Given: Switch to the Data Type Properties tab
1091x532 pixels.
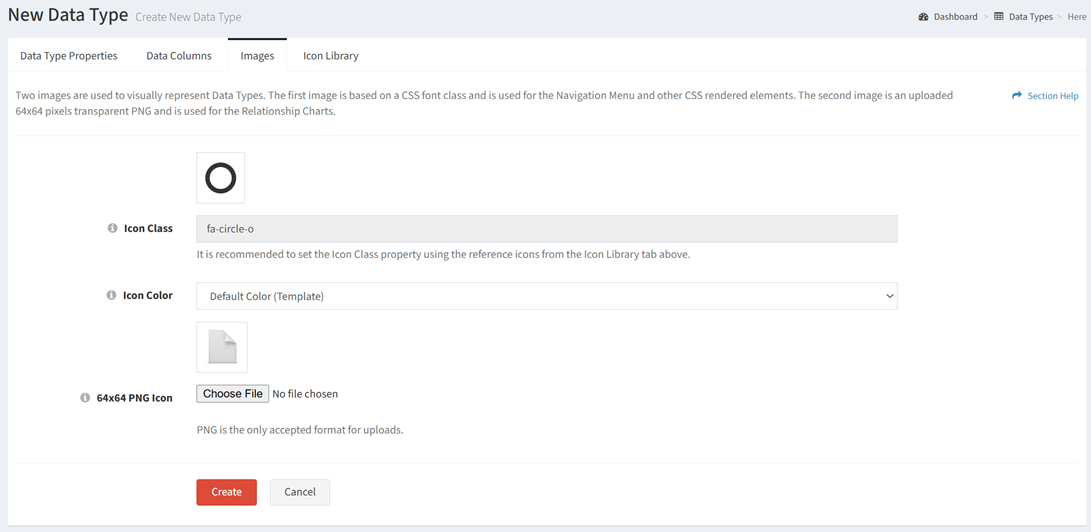Looking at the screenshot, I should 69,56.
